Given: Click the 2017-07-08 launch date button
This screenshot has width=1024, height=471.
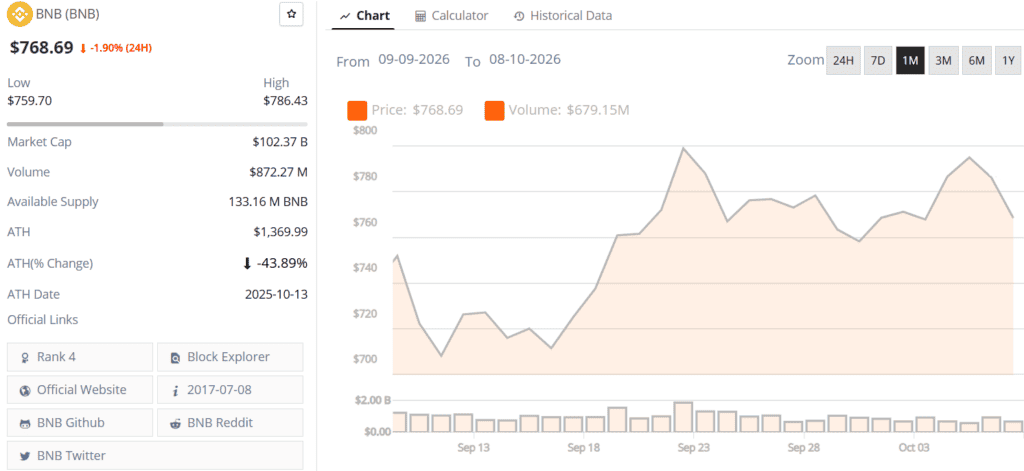Looking at the screenshot, I should coord(230,389).
